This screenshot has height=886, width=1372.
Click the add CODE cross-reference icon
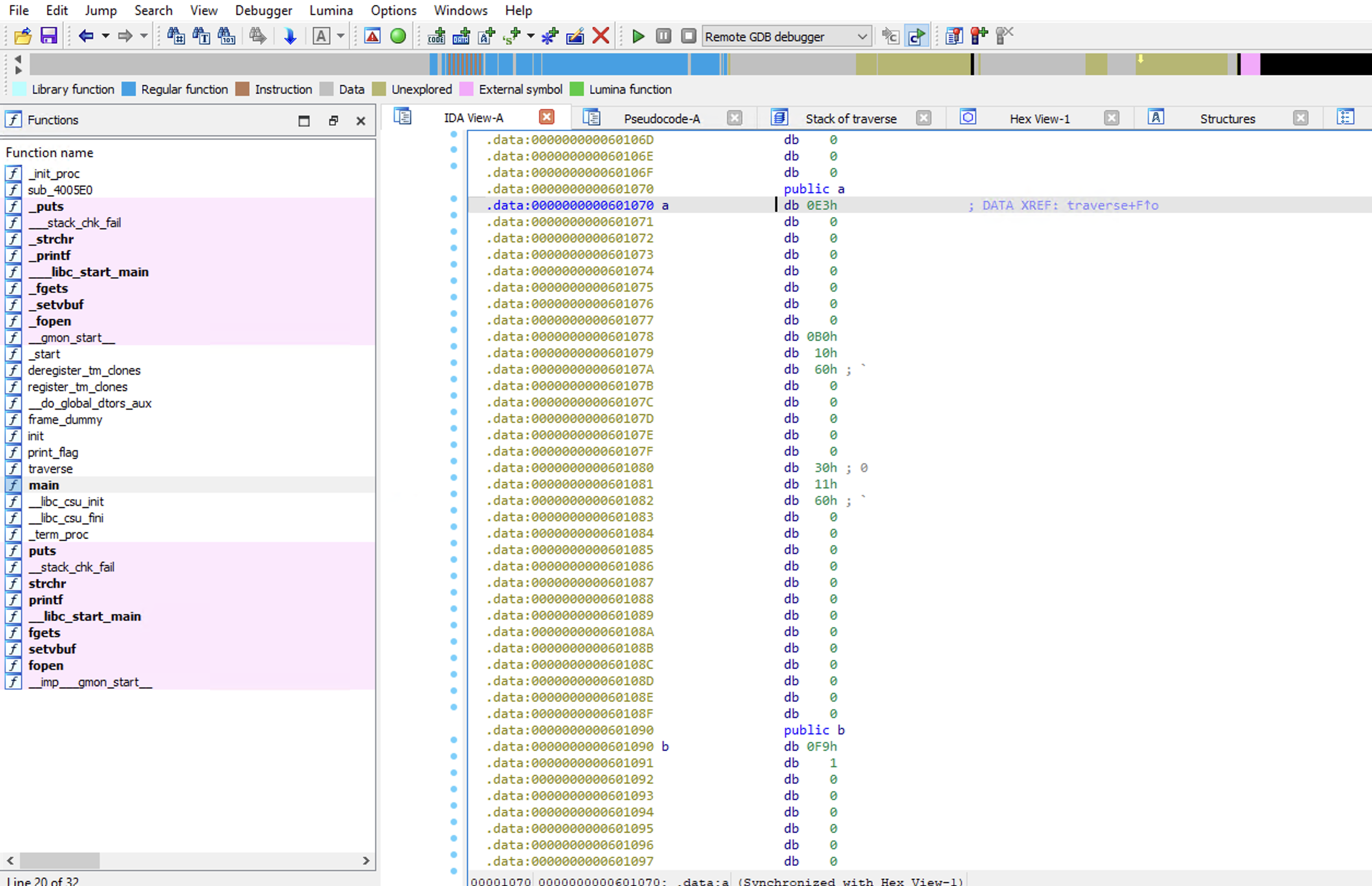(436, 36)
